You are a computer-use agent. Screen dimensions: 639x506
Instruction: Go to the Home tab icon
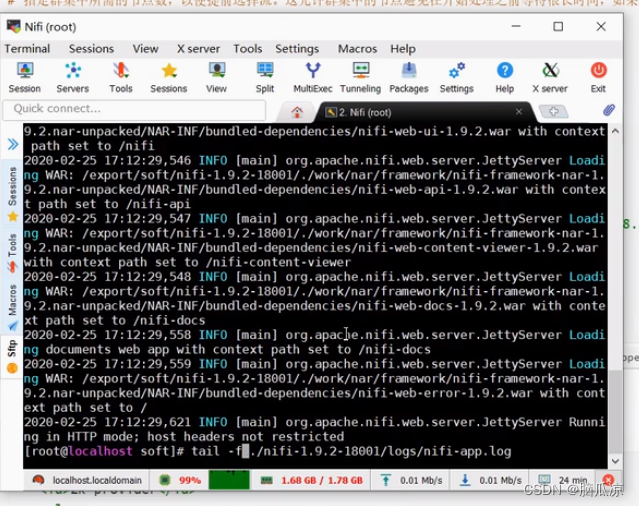pos(297,112)
